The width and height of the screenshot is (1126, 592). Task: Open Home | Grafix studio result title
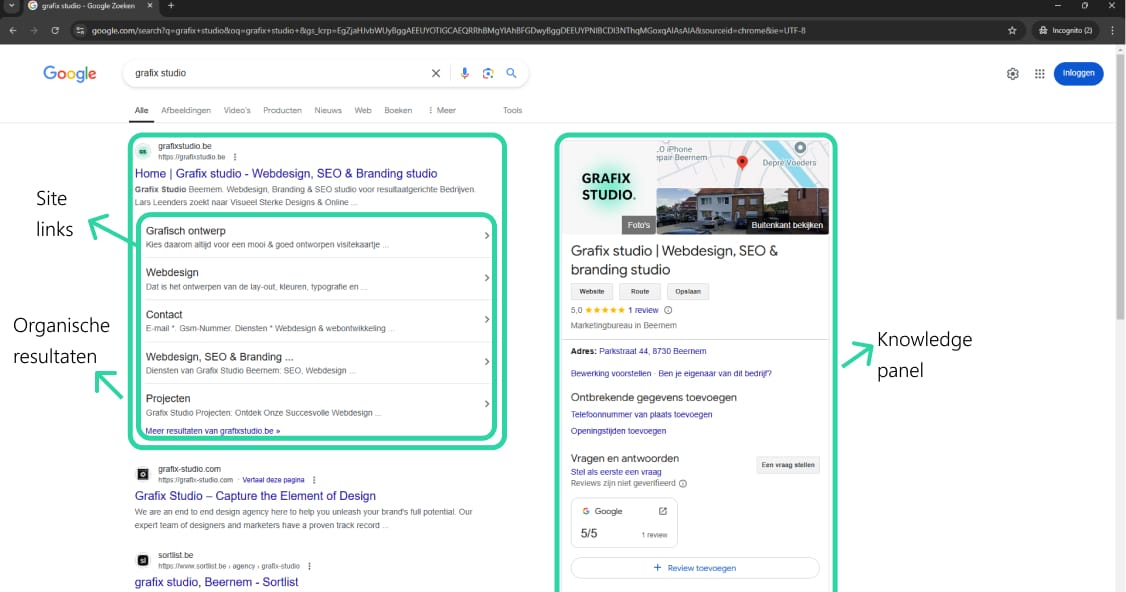[x=286, y=173]
